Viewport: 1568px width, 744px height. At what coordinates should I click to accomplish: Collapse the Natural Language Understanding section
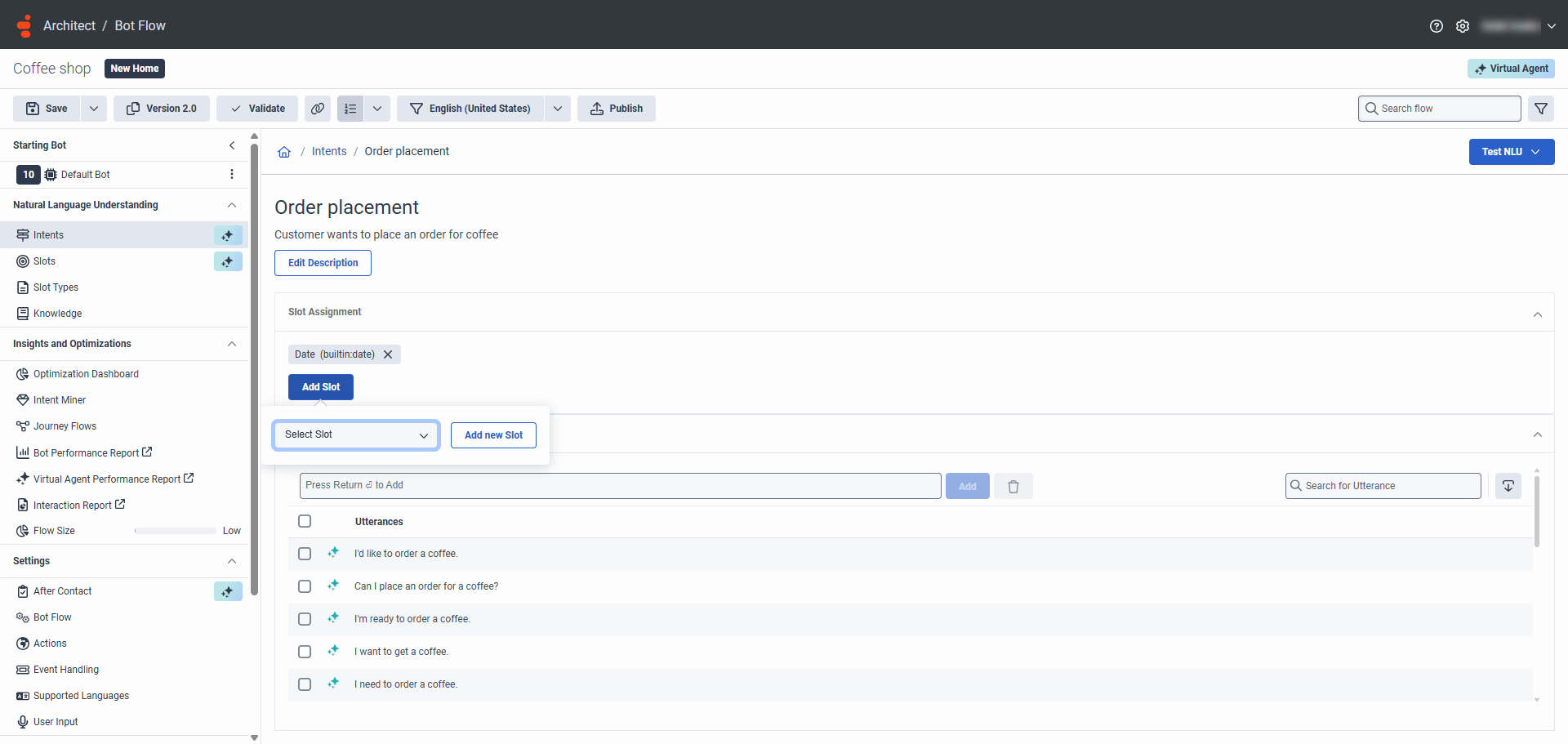tap(232, 205)
